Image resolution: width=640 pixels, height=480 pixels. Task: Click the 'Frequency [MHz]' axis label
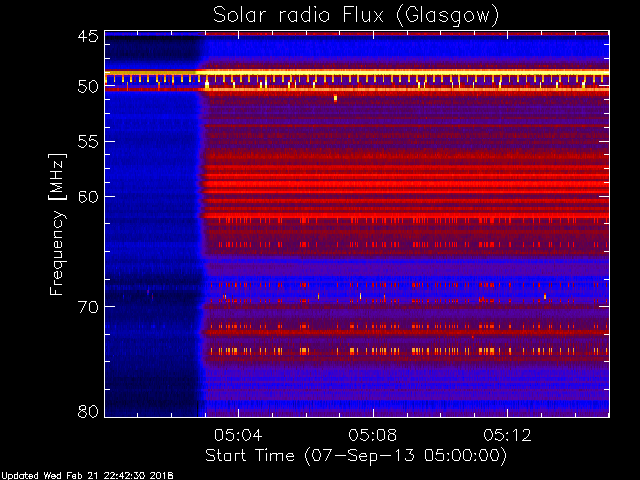click(57, 224)
